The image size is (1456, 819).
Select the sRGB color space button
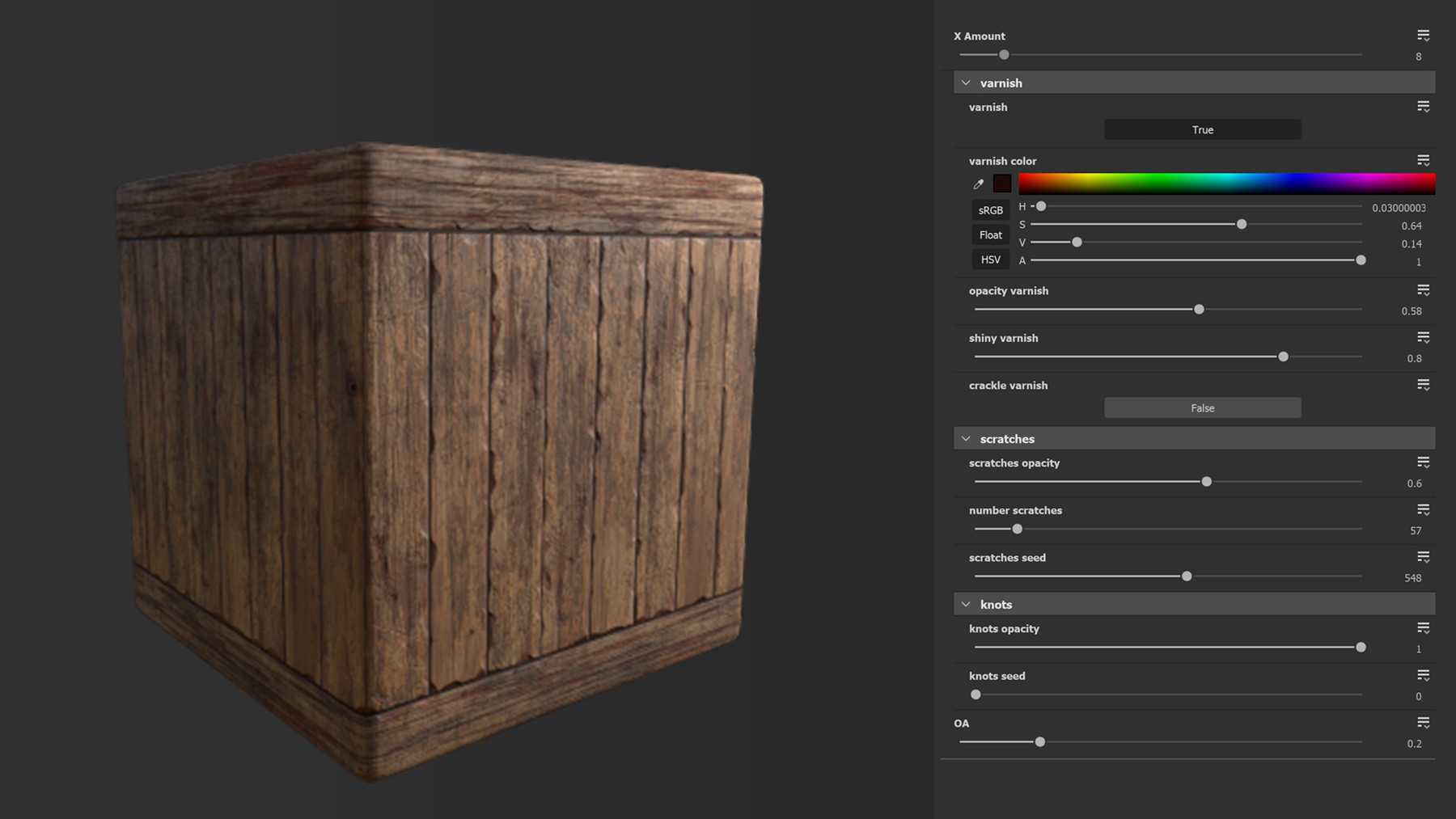tap(989, 209)
